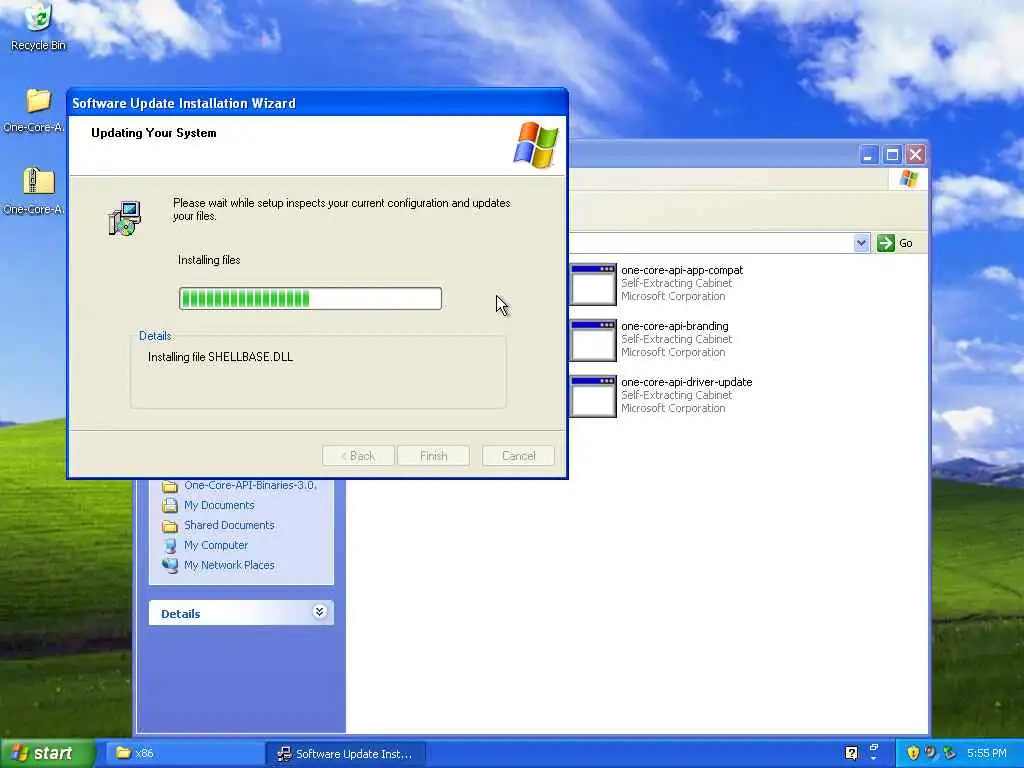Click the Shared Documents folder icon

click(x=170, y=526)
